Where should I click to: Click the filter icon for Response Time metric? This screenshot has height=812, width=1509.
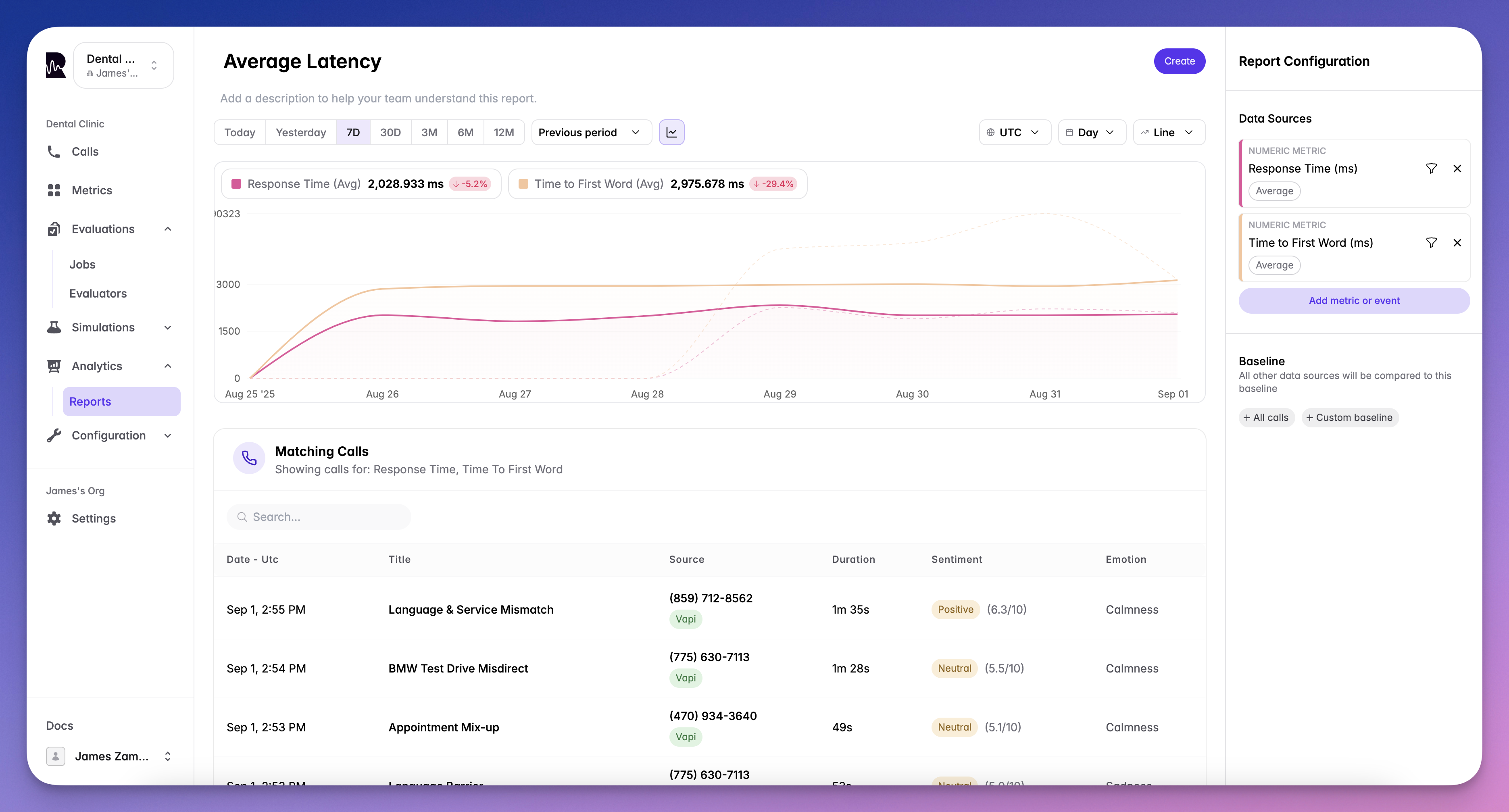[x=1431, y=169]
